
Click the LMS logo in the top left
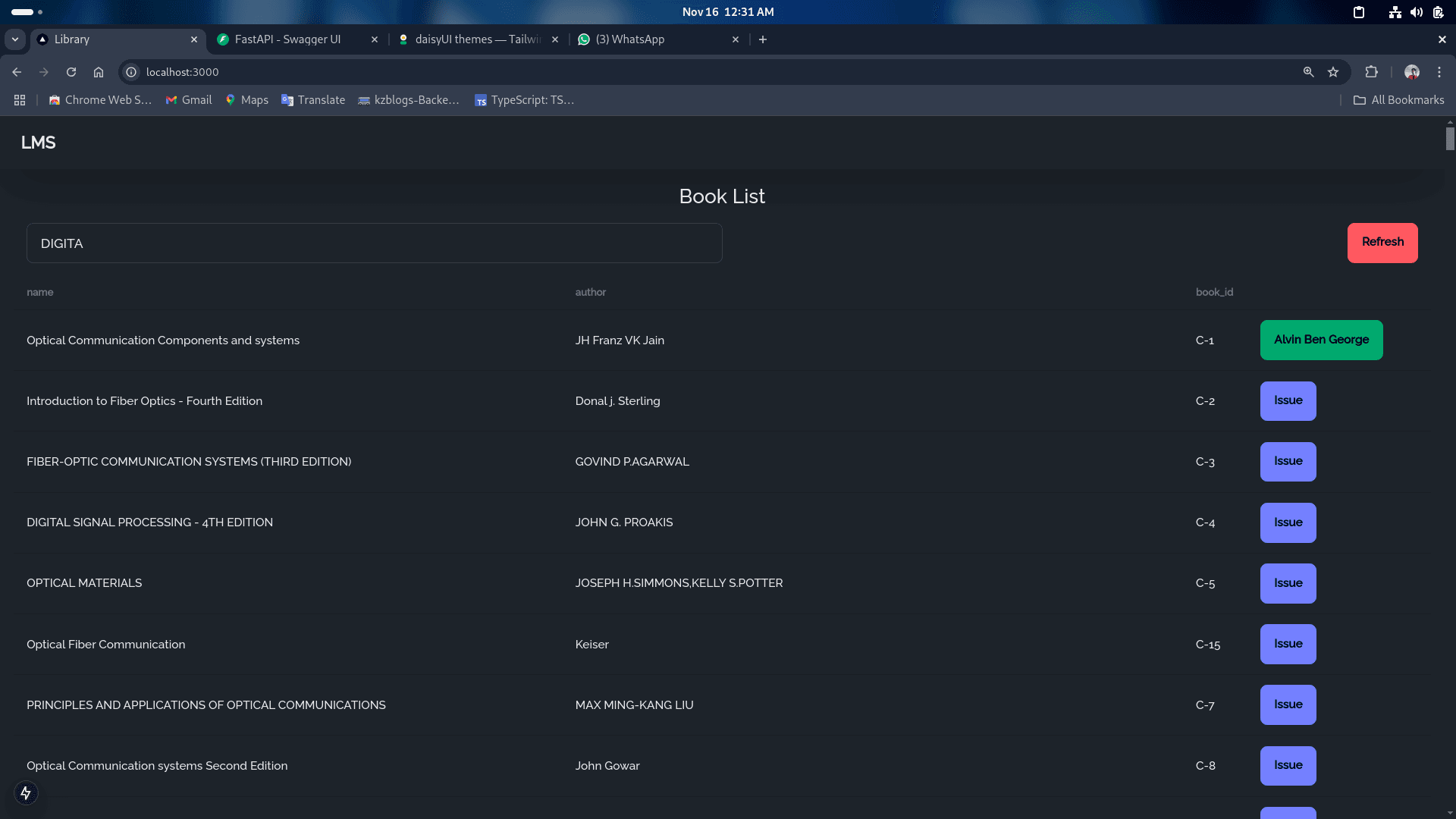(37, 142)
